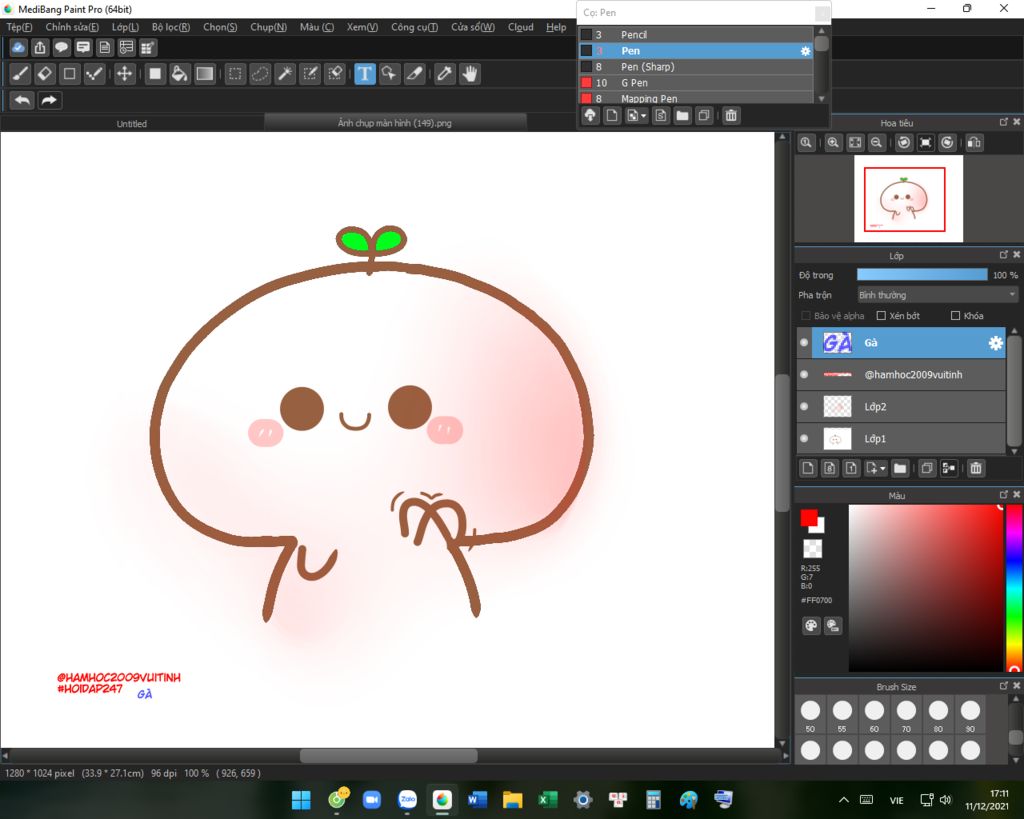Open the Chỉnh sửa(E) menu

click(x=72, y=27)
